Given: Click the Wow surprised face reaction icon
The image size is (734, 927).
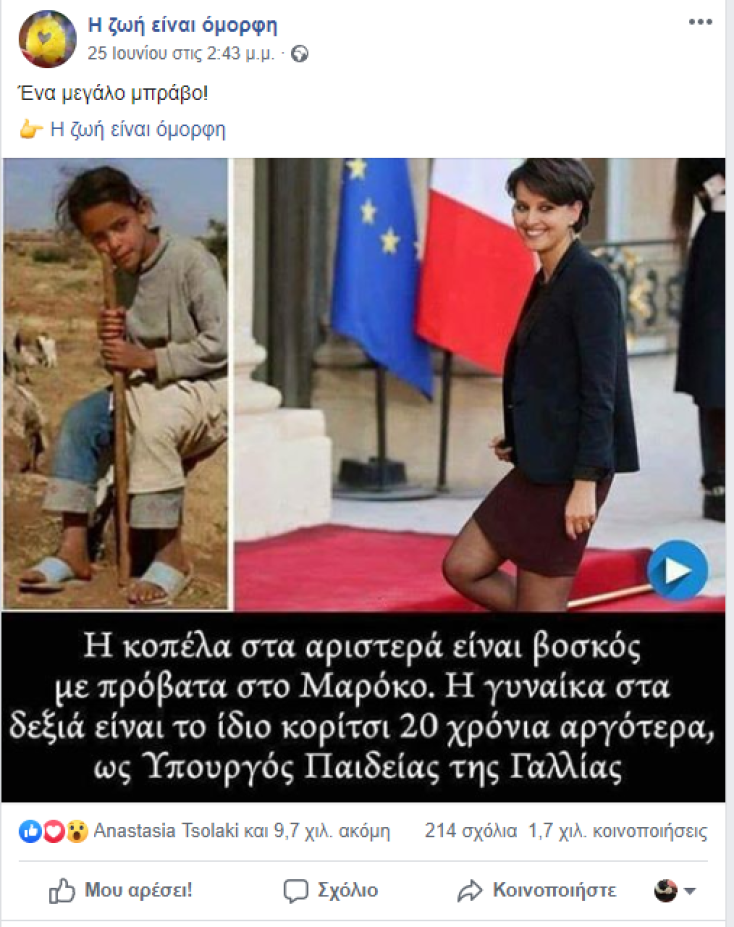Looking at the screenshot, I should tap(76, 831).
